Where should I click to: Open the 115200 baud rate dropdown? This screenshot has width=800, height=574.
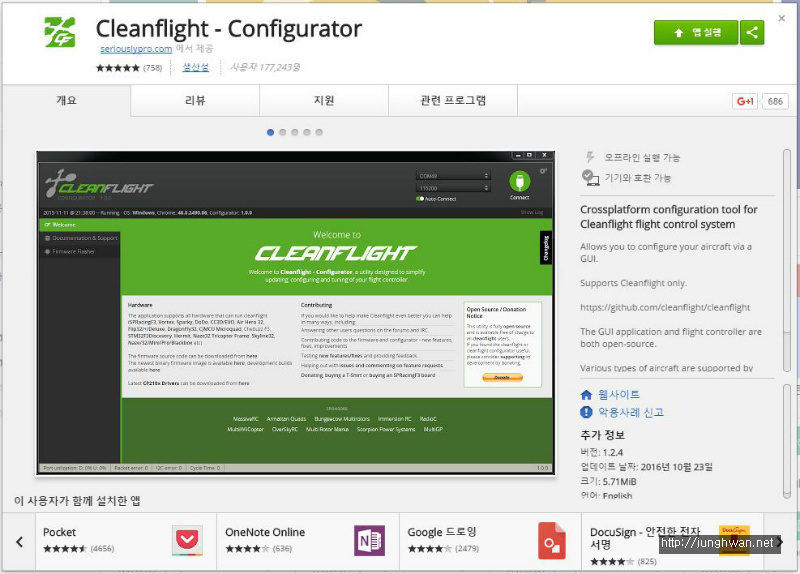[x=454, y=188]
